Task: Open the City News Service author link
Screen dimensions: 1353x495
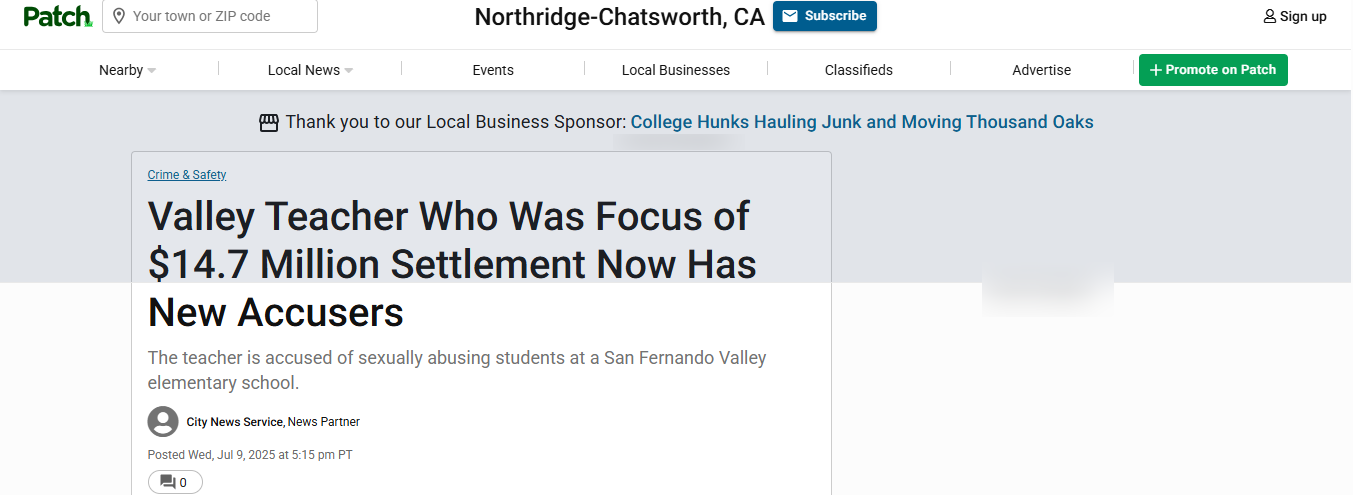Action: (x=234, y=422)
